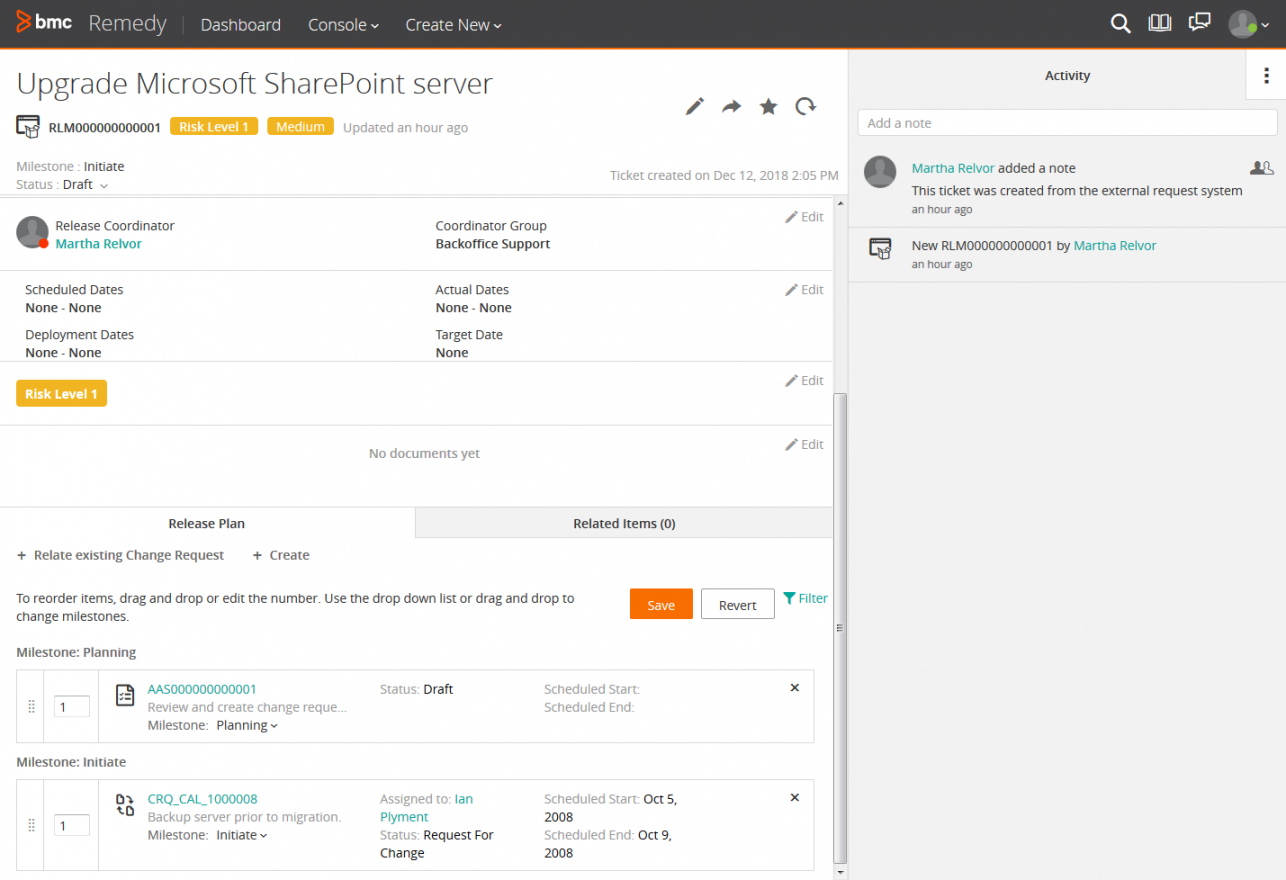Click the 'Updated an hour ago' text
1286x880 pixels.
click(x=405, y=128)
